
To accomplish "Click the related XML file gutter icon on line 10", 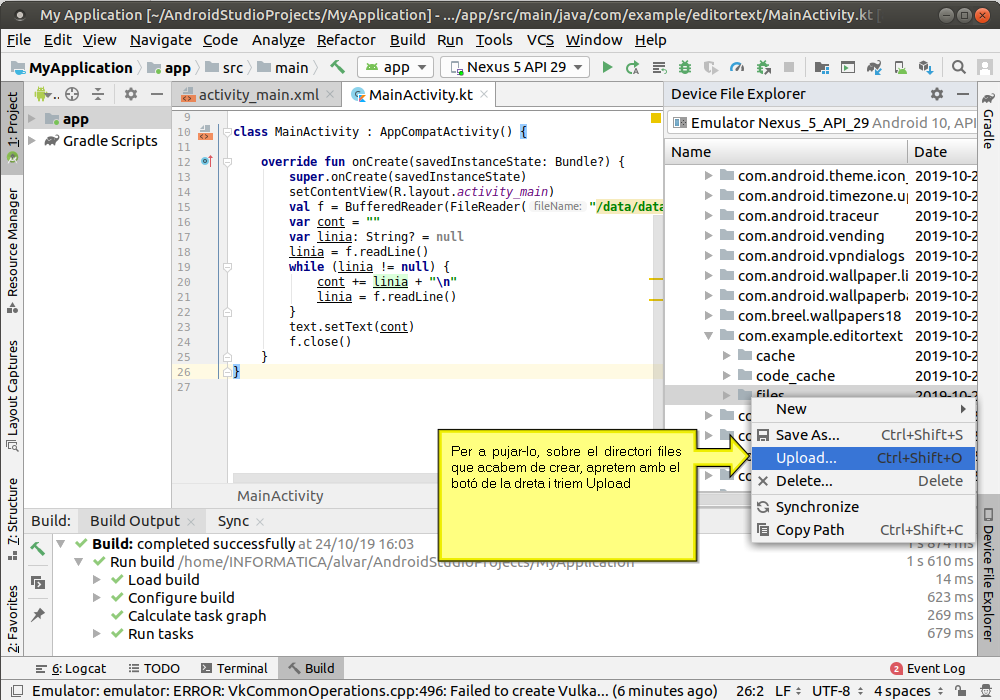I will [205, 132].
